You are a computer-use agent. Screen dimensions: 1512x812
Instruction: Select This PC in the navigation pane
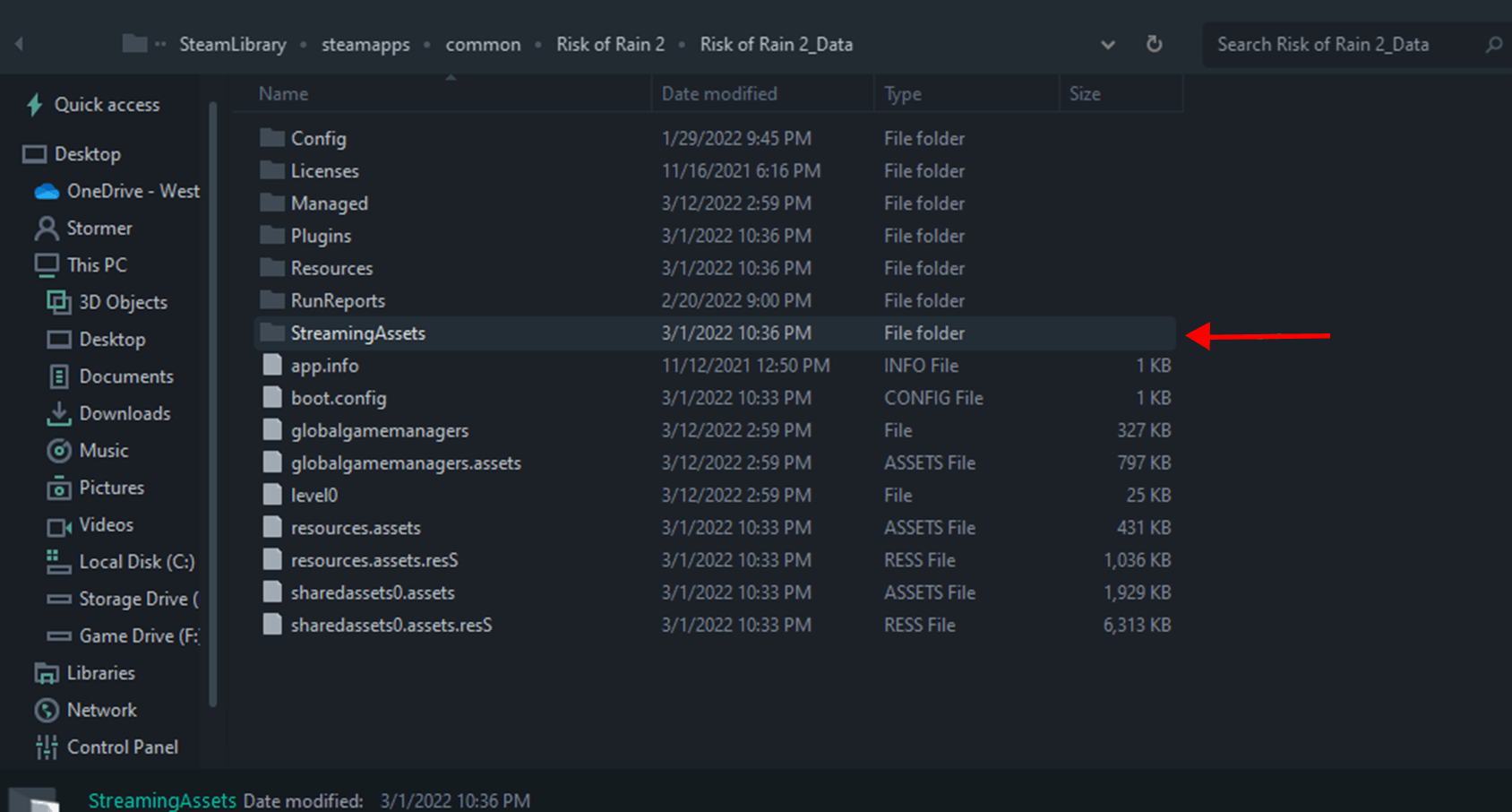[97, 265]
